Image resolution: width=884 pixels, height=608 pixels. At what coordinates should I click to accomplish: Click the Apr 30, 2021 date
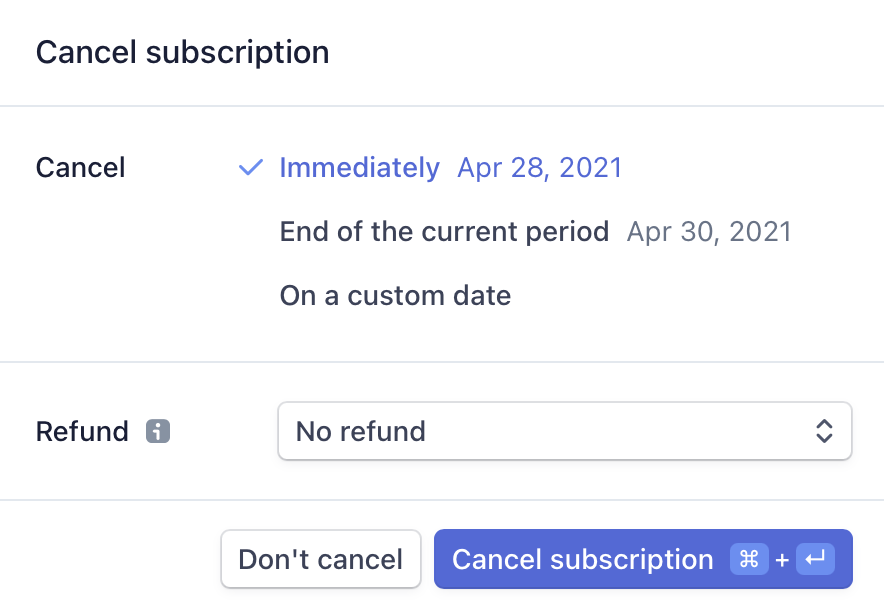[x=709, y=232]
